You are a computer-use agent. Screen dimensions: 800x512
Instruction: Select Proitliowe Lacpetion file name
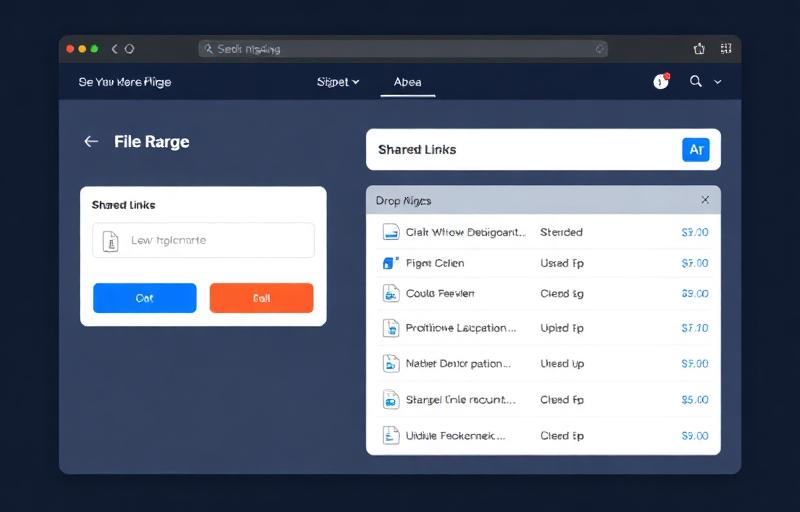pos(461,328)
